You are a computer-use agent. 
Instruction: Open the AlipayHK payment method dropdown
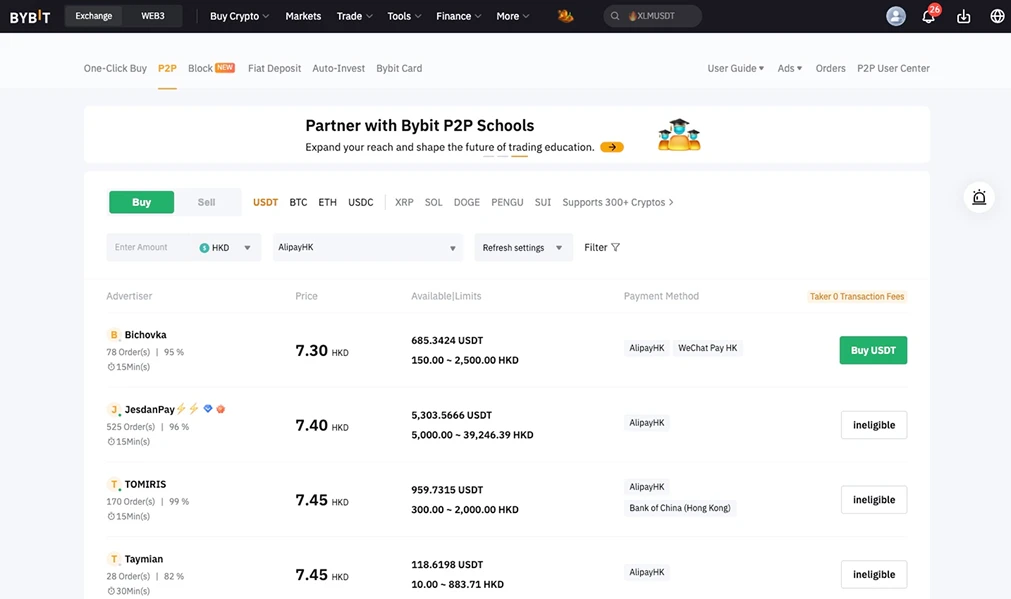click(x=368, y=248)
